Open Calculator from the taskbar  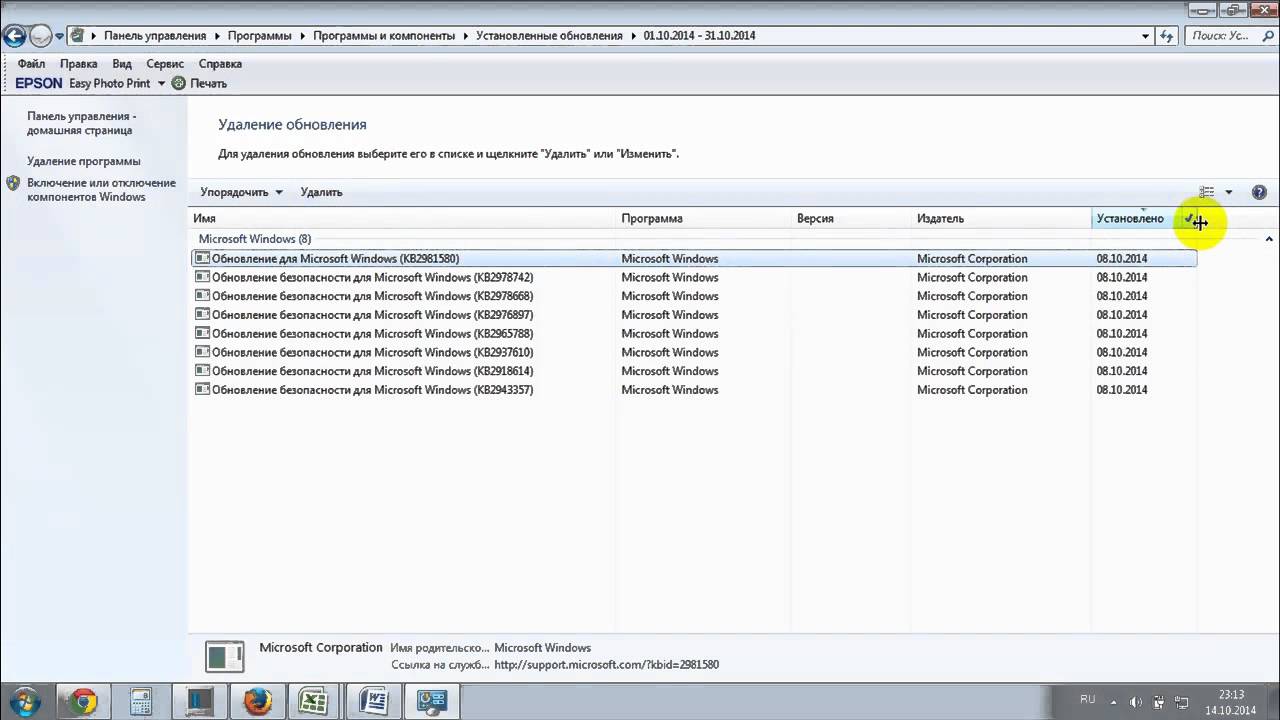[x=141, y=701]
